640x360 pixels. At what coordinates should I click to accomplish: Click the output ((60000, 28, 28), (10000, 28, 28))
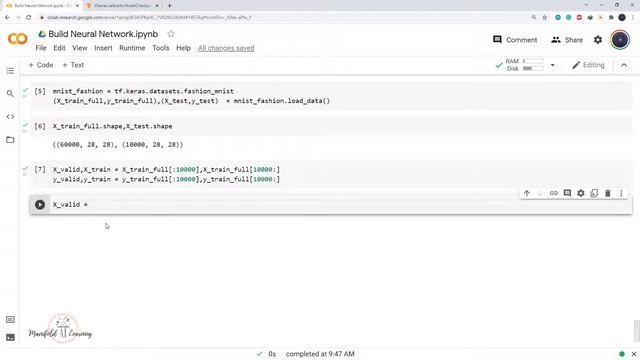(x=118, y=144)
